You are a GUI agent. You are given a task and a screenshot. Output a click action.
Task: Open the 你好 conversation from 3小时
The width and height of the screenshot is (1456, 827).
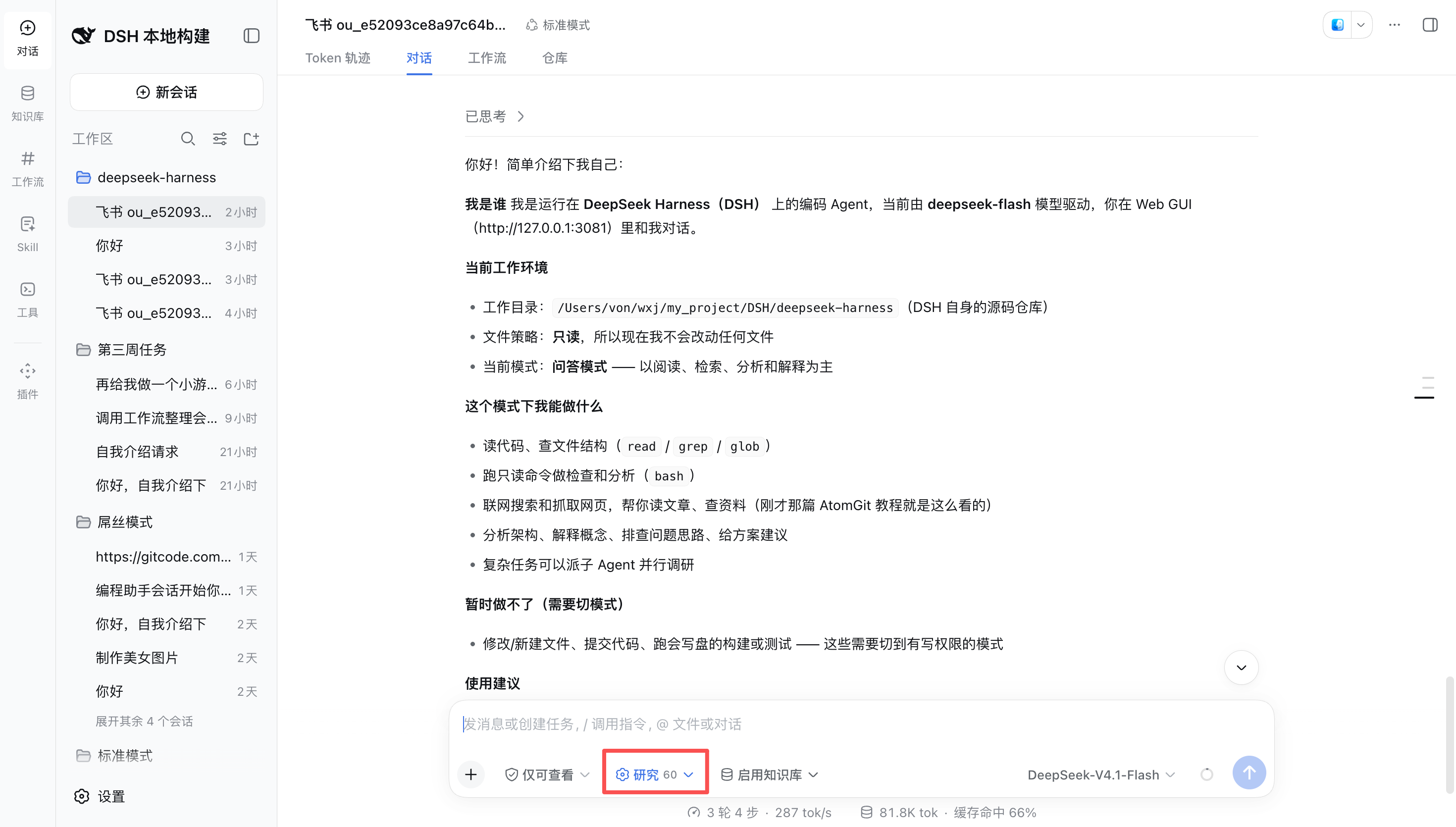tap(166, 245)
